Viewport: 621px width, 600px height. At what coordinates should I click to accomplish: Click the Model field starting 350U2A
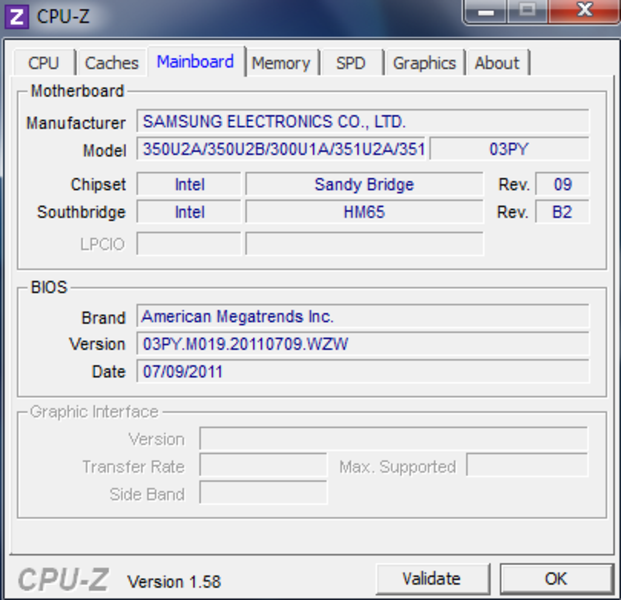pos(281,149)
